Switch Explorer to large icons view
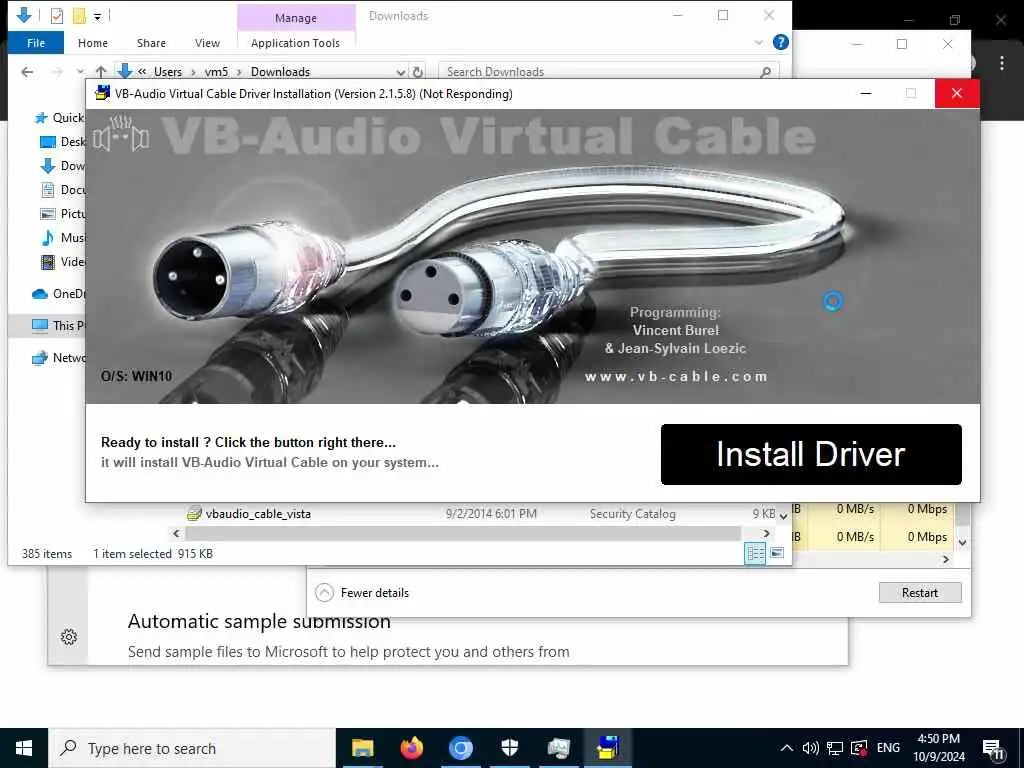This screenshot has height=768, width=1024. pos(777,554)
